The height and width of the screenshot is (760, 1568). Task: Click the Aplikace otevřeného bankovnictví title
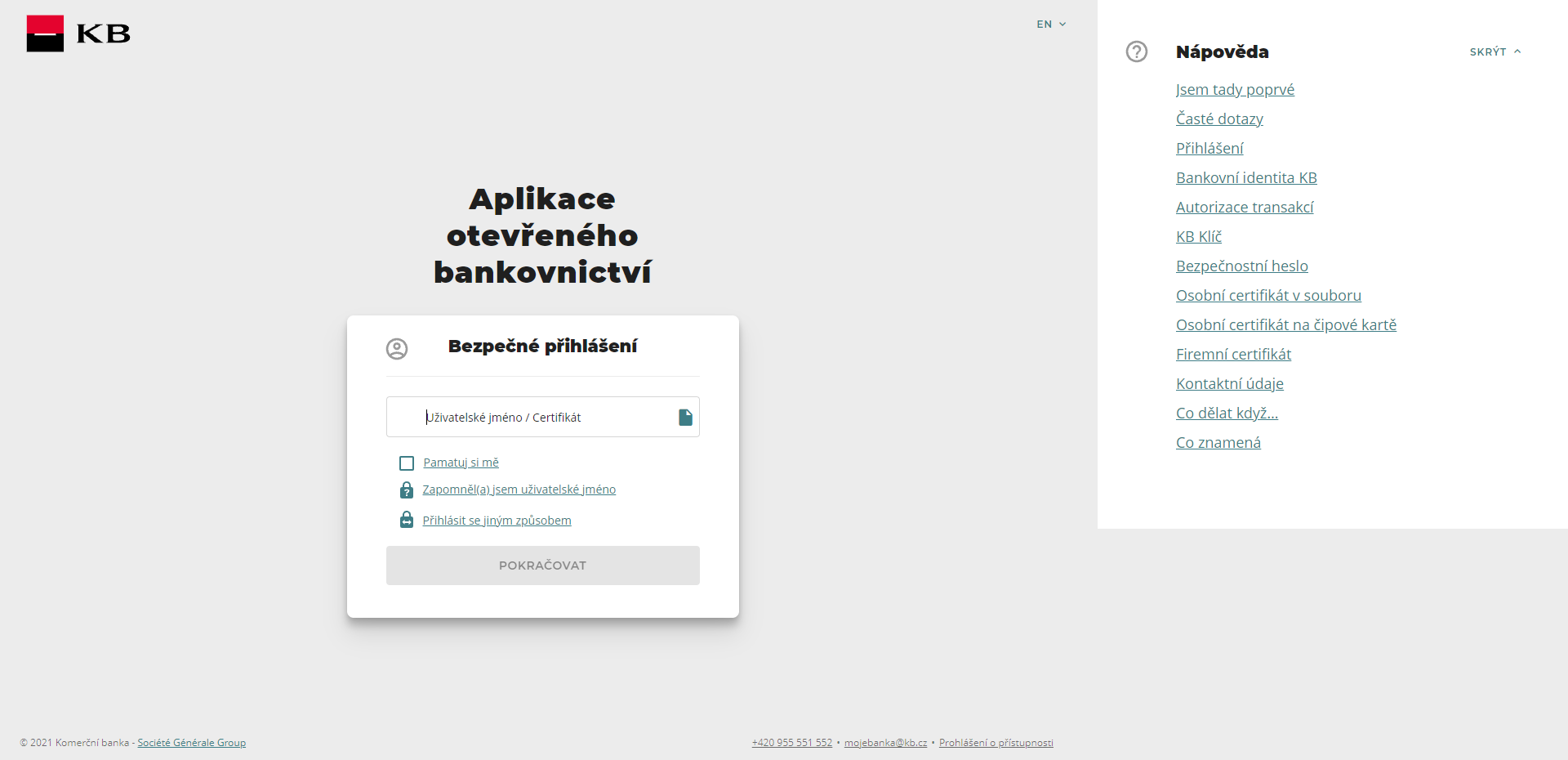(x=543, y=235)
